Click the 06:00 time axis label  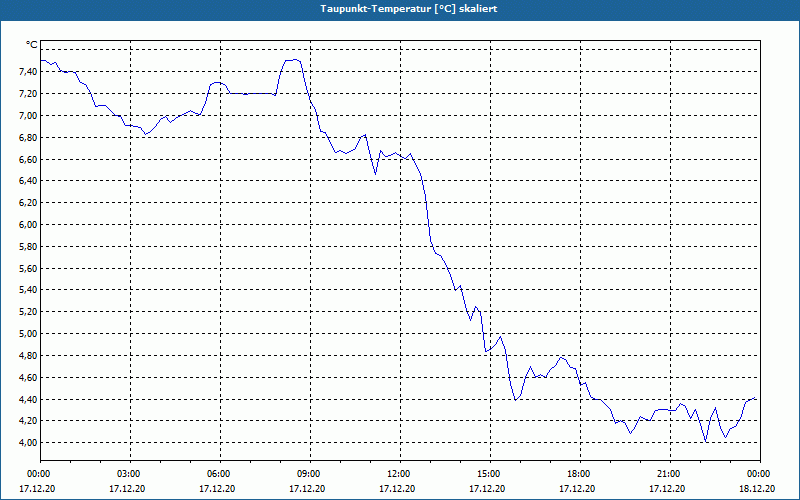pyautogui.click(x=220, y=474)
